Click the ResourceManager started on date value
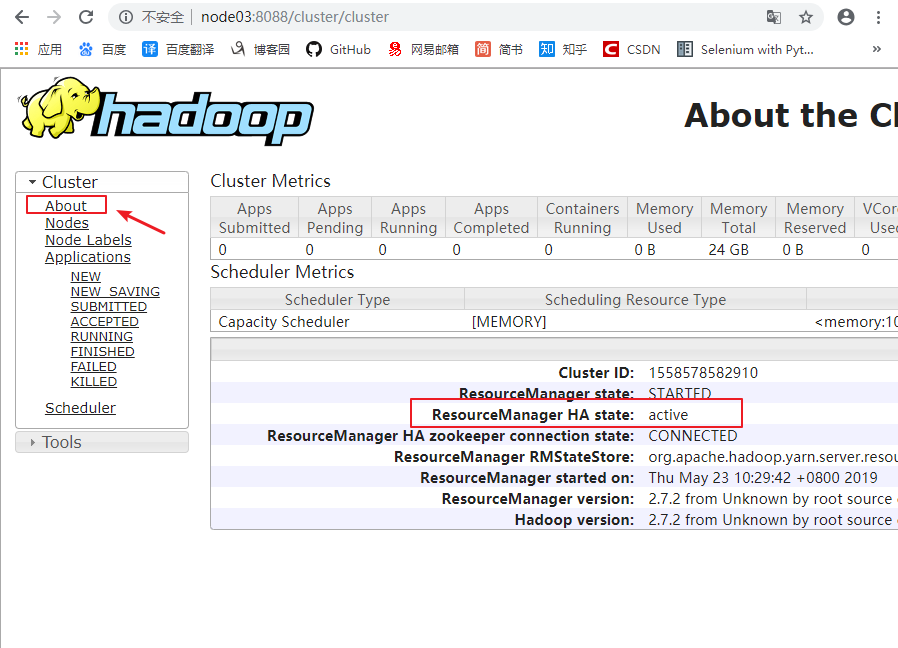Screen dimensions: 898x648 763,478
